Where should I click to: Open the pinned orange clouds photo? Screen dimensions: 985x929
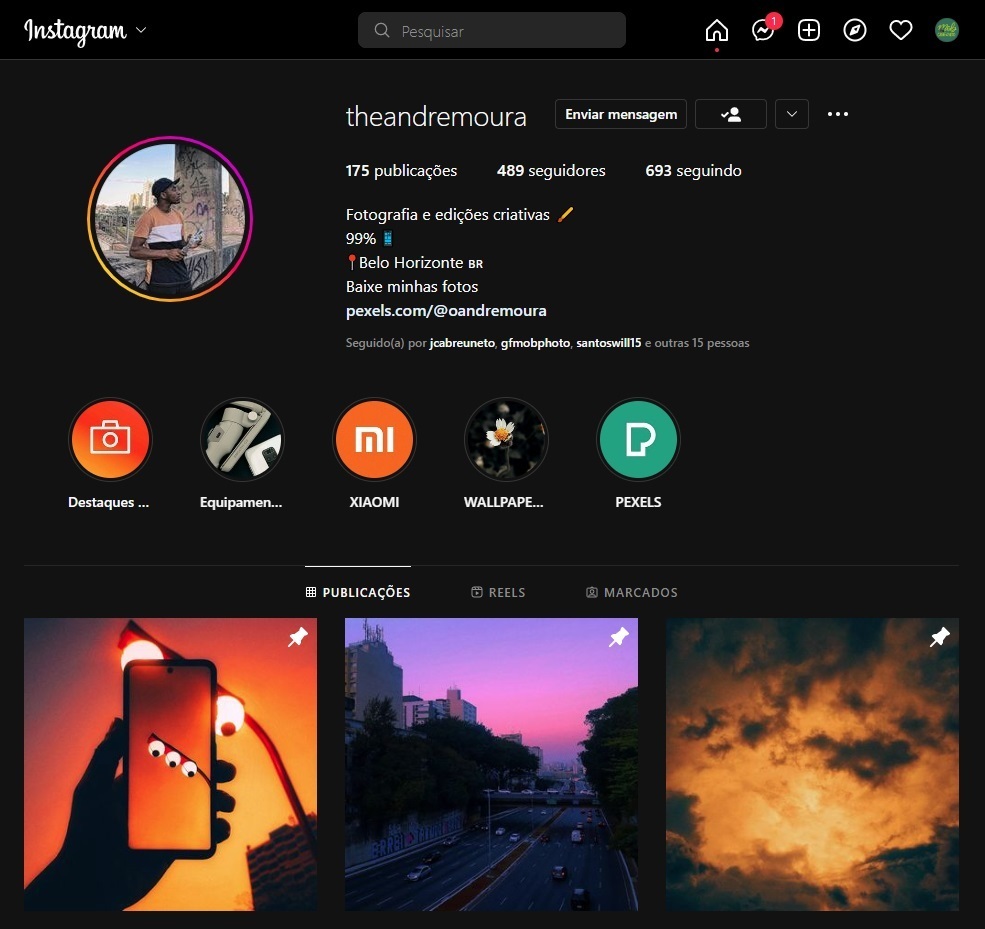[812, 764]
